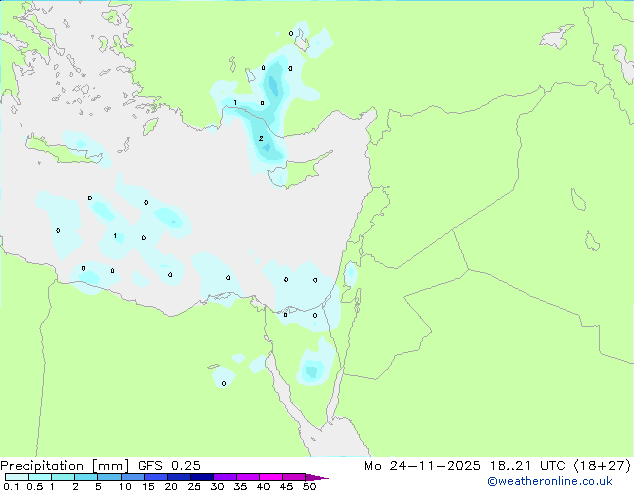
Task: Select the 30–35 mm purple legend swatch
Action: click(x=224, y=477)
